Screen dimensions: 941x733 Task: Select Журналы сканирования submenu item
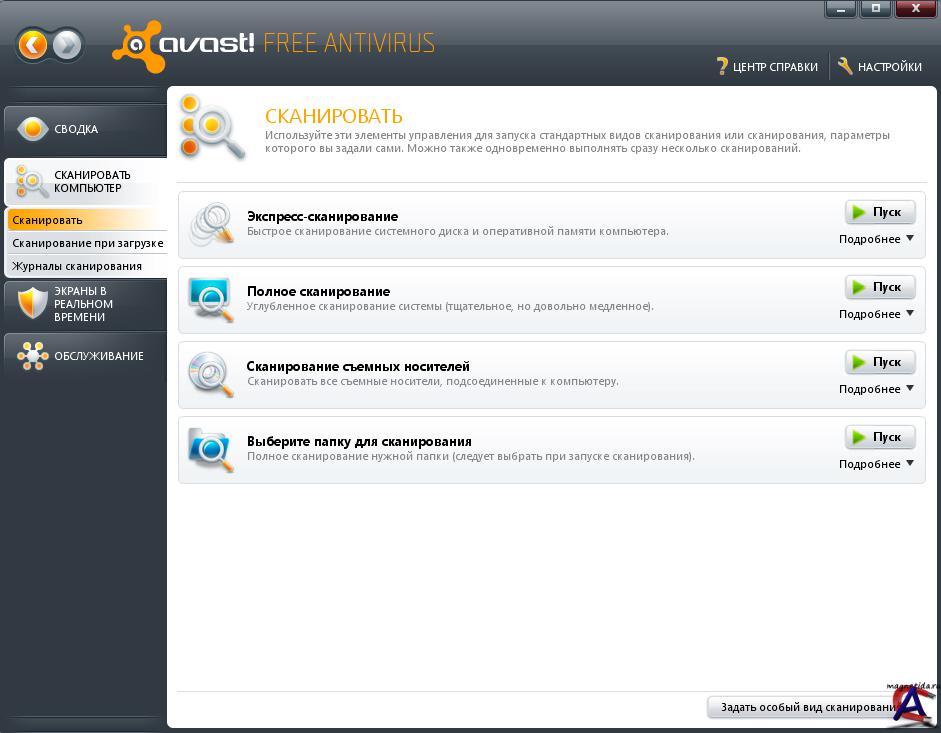pos(77,266)
